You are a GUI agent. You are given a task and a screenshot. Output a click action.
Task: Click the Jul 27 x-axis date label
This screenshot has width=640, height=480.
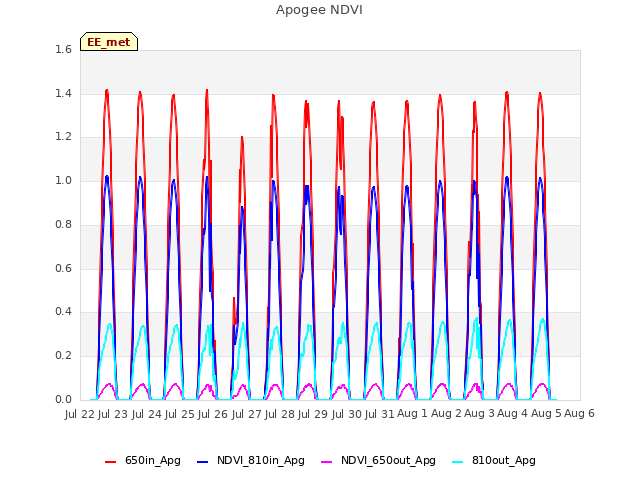pos(247,414)
